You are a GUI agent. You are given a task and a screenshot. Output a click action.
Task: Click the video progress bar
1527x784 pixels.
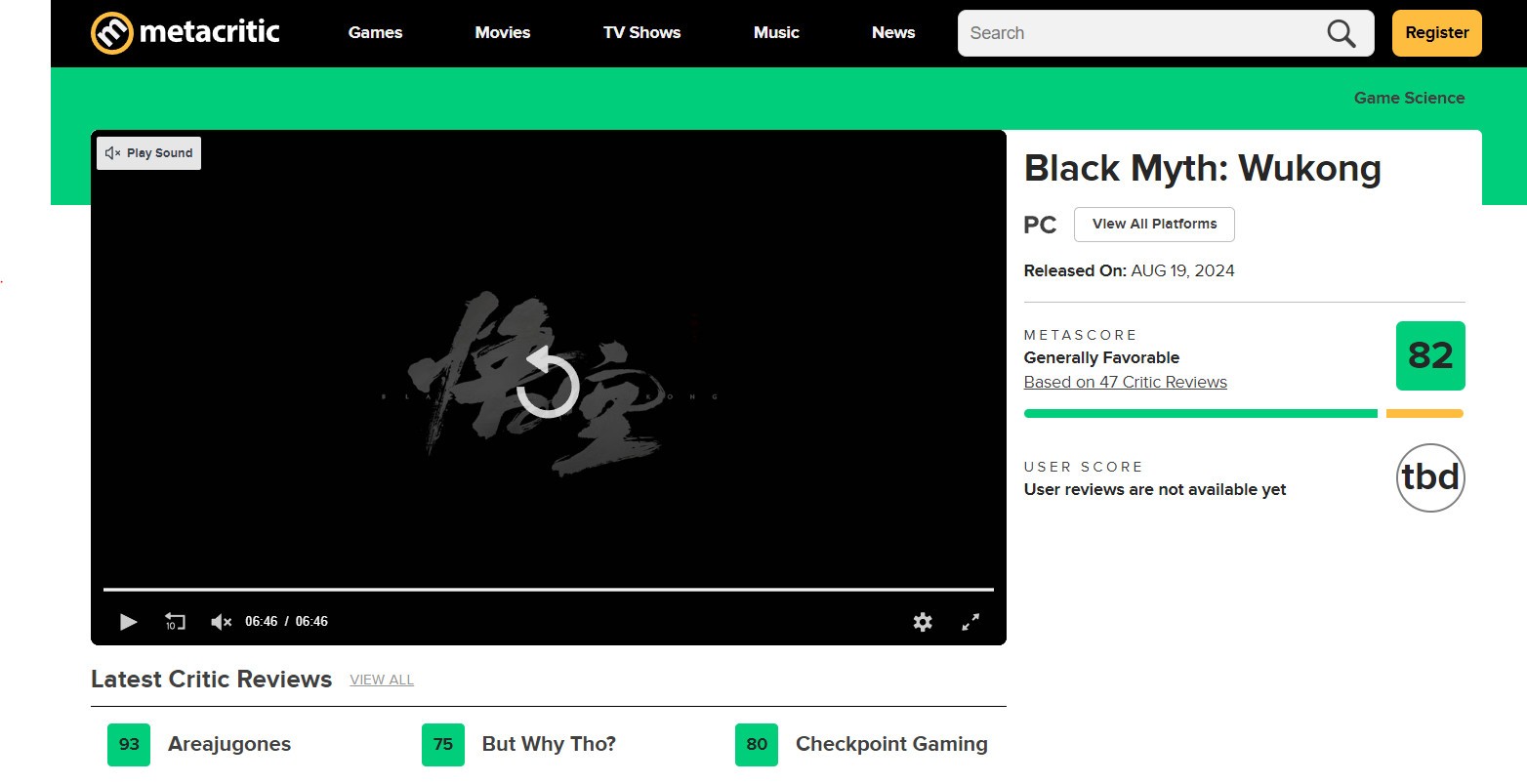click(x=549, y=590)
